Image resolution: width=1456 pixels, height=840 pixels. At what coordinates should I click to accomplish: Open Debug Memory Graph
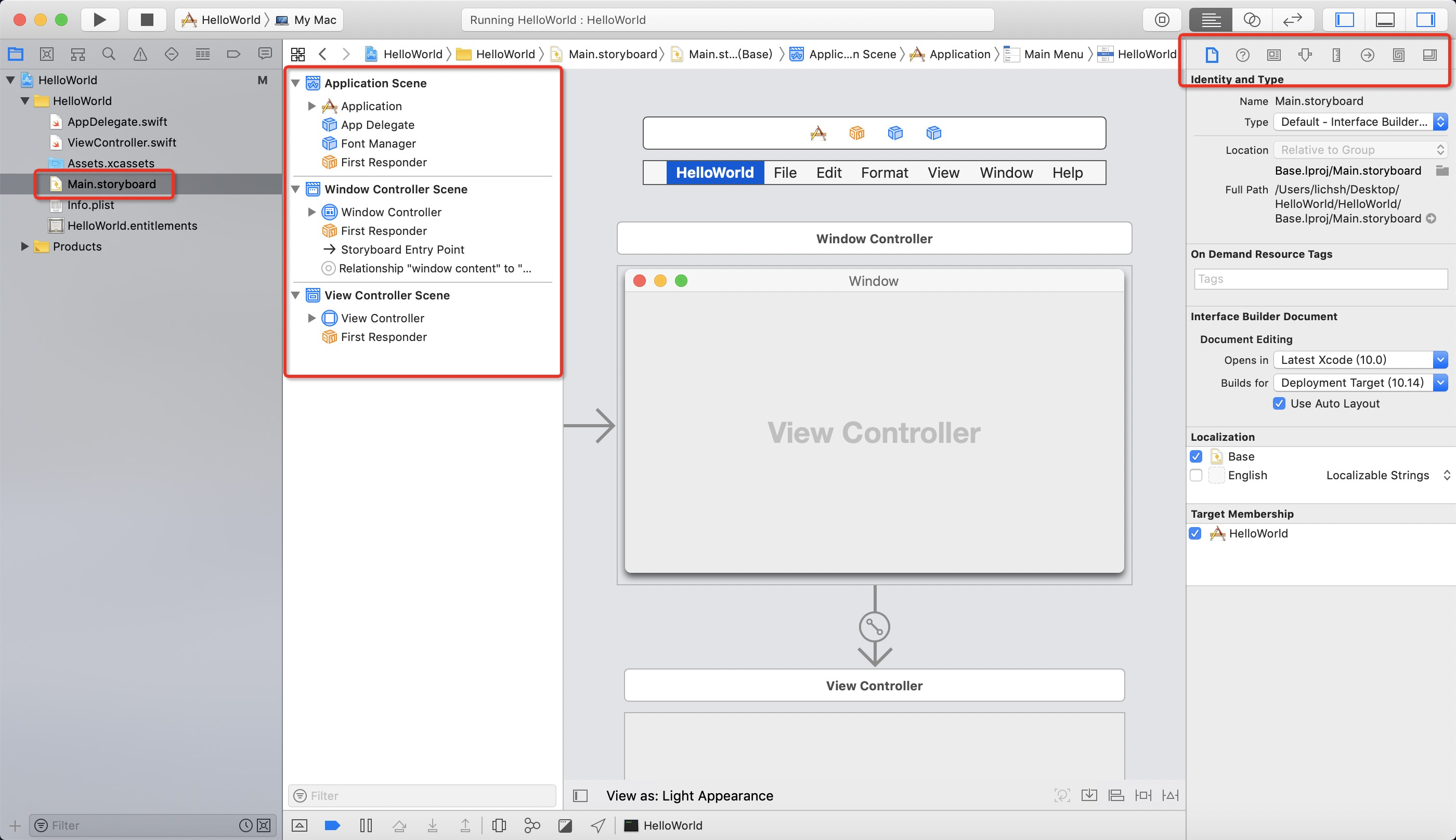(532, 825)
